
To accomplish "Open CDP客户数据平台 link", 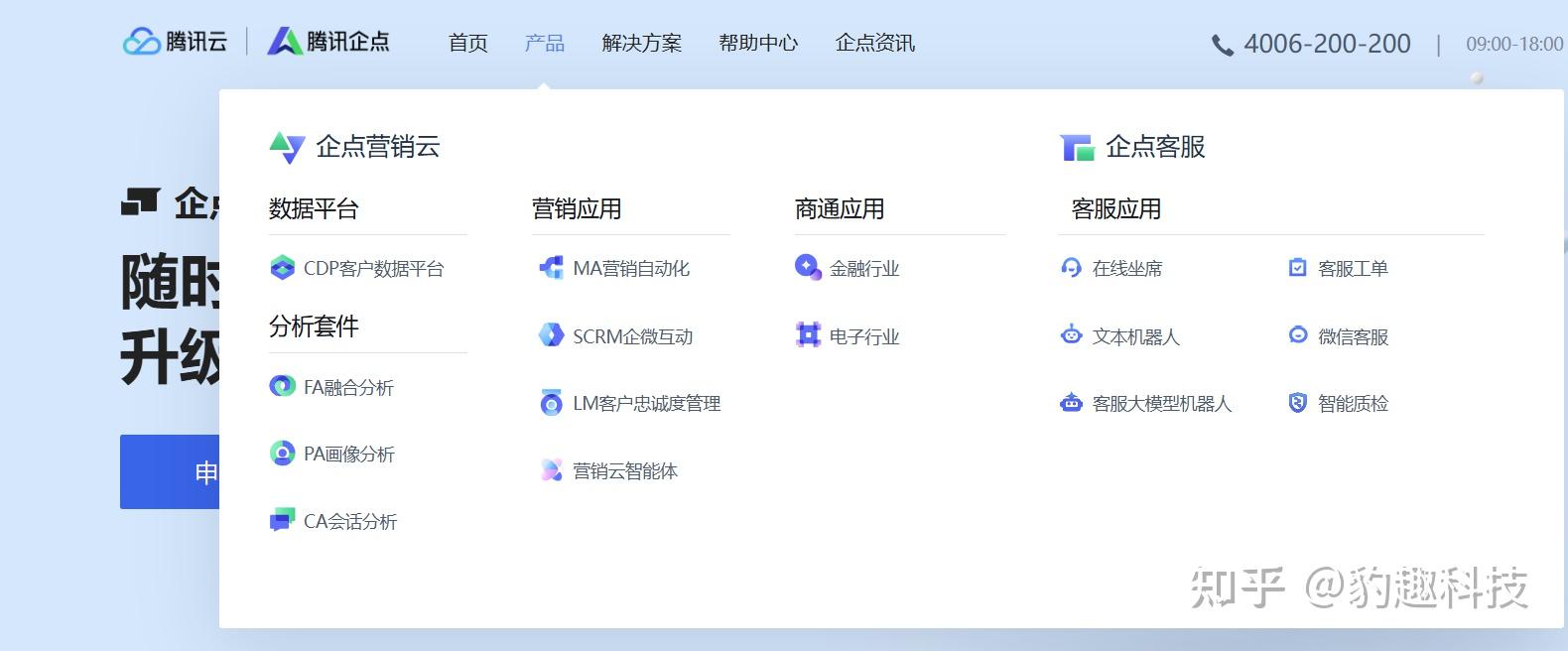I will point(374,269).
